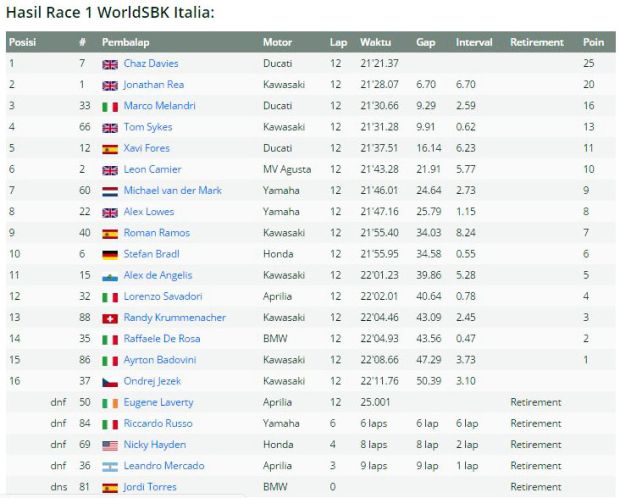Click UK flag next to Leon Camier
This screenshot has height=498, width=620.
pos(110,170)
